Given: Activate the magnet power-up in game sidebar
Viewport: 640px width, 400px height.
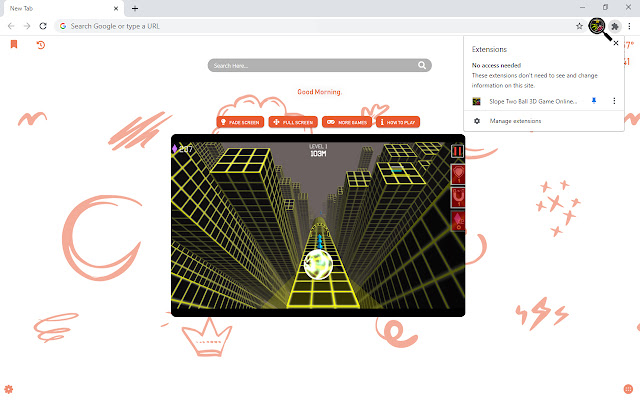Looking at the screenshot, I should coord(458,198).
